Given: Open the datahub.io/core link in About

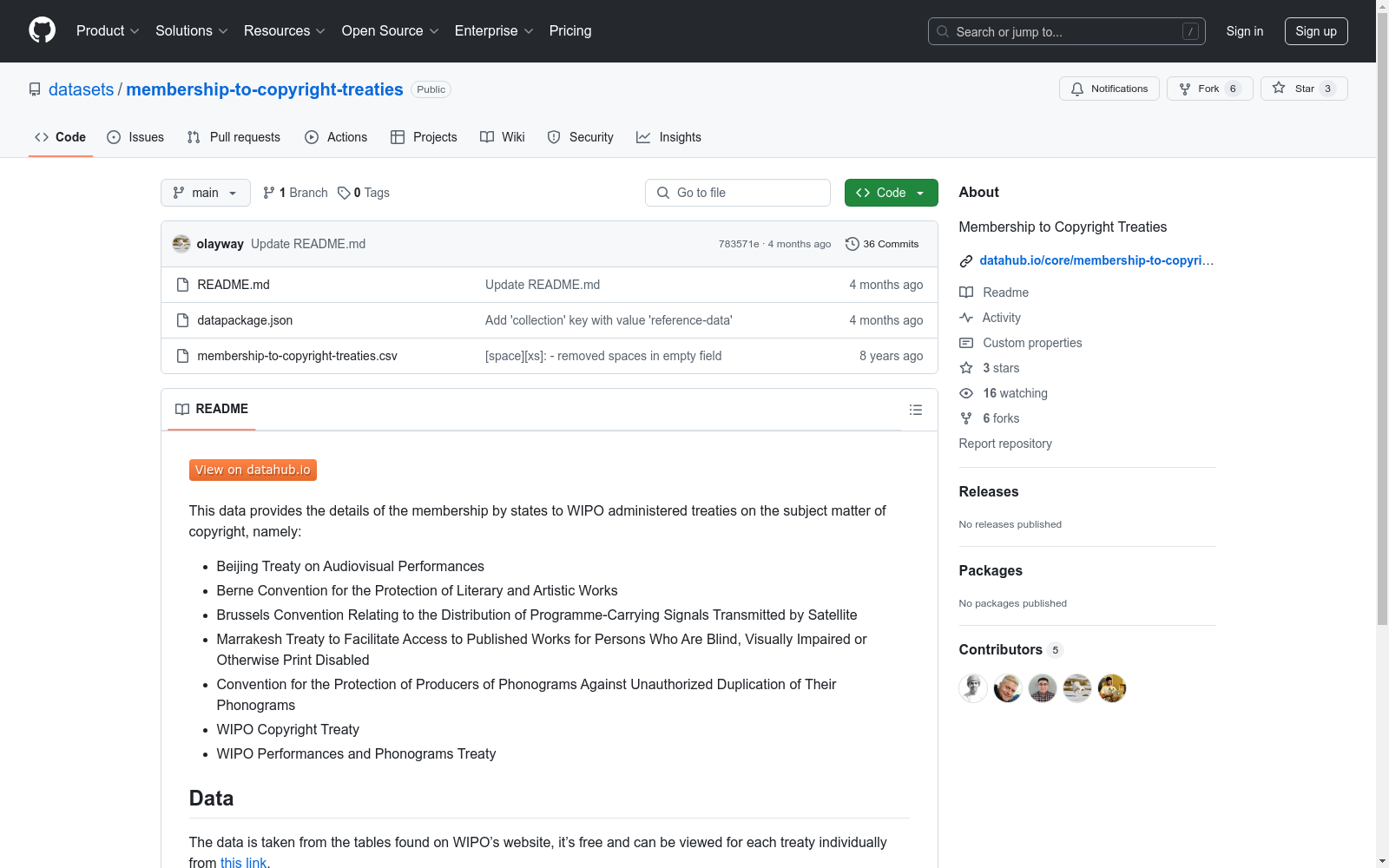Looking at the screenshot, I should [x=1096, y=260].
